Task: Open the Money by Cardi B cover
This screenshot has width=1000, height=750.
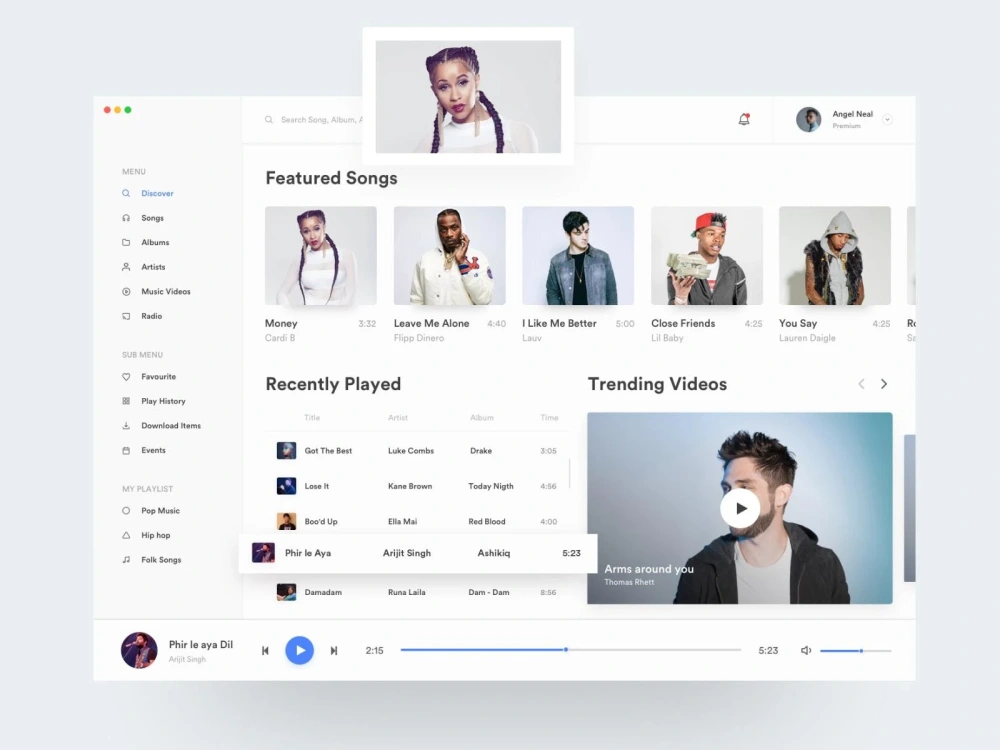Action: (x=321, y=255)
